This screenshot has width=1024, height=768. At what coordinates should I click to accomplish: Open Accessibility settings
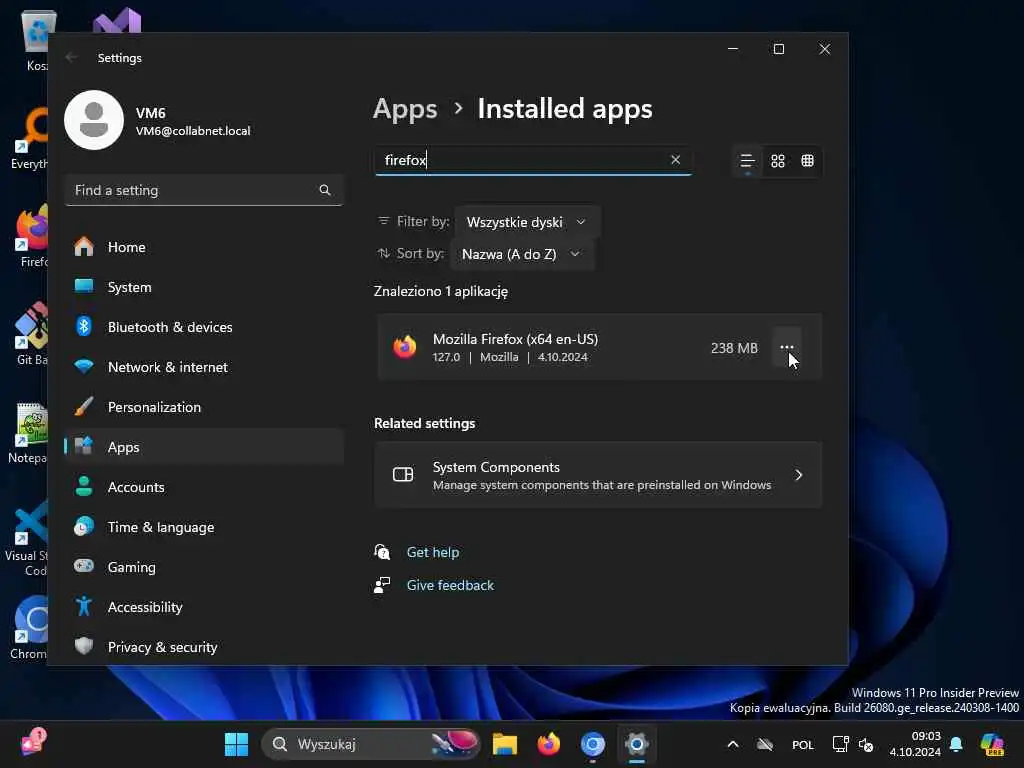(x=204, y=607)
